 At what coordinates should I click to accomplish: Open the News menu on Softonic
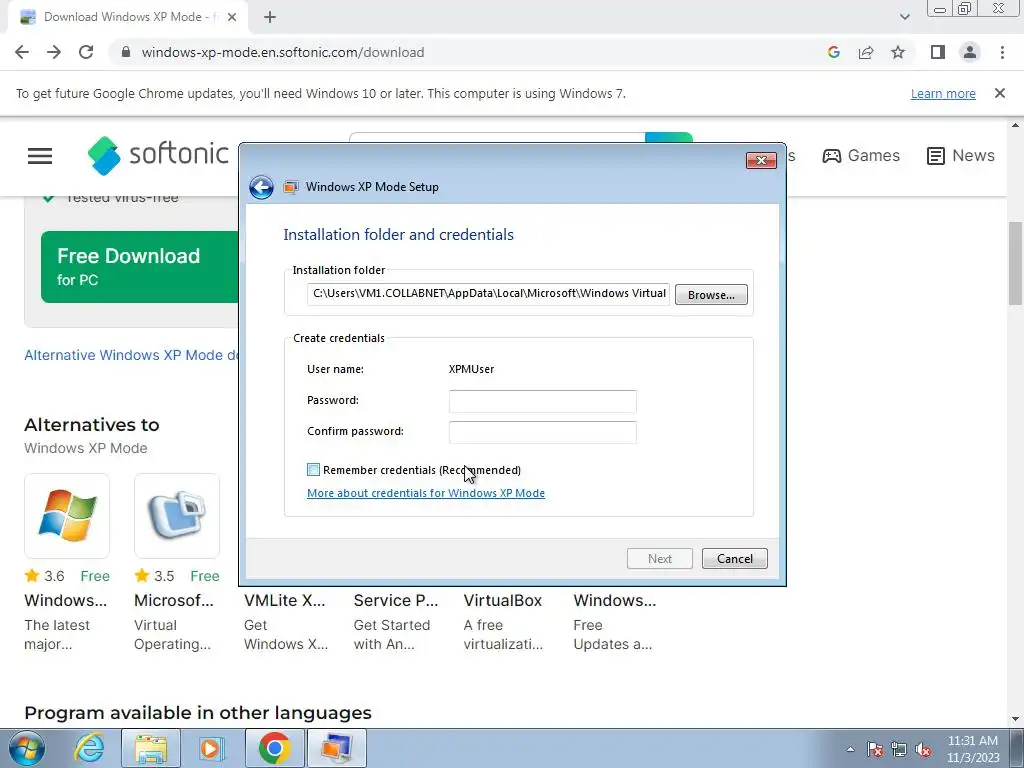coord(961,155)
